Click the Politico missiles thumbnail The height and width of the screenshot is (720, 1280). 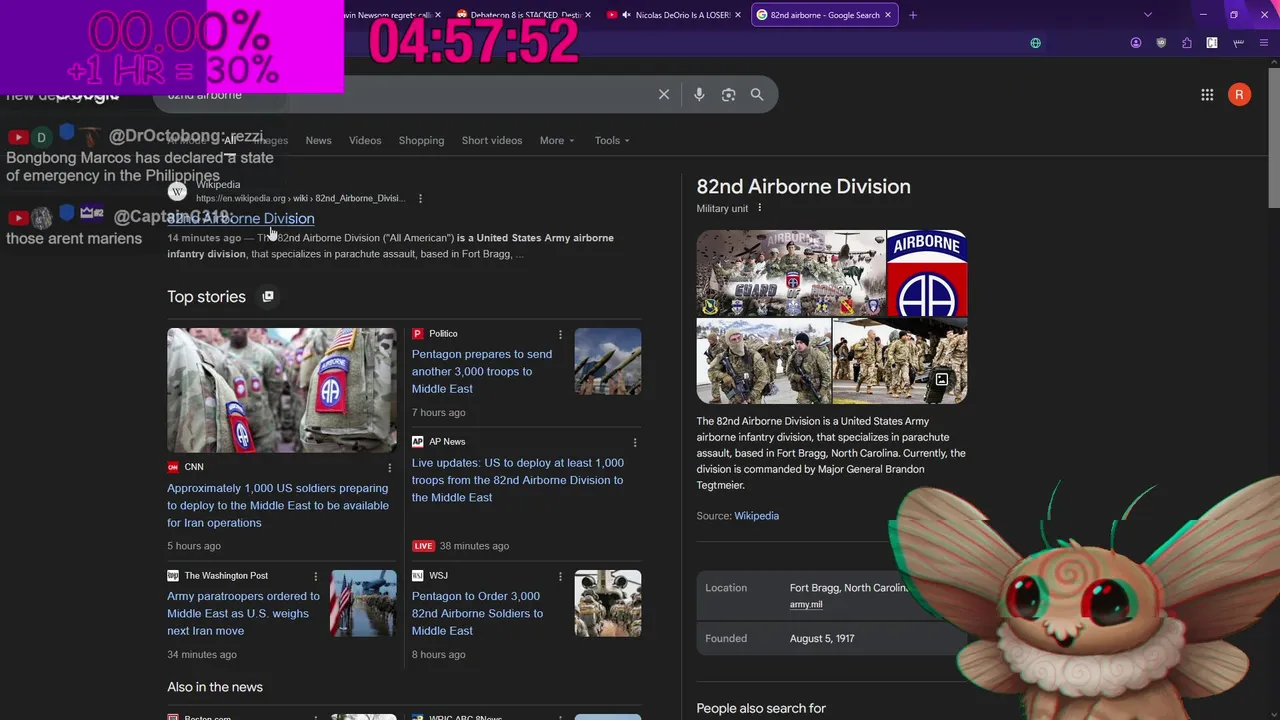[x=608, y=361]
